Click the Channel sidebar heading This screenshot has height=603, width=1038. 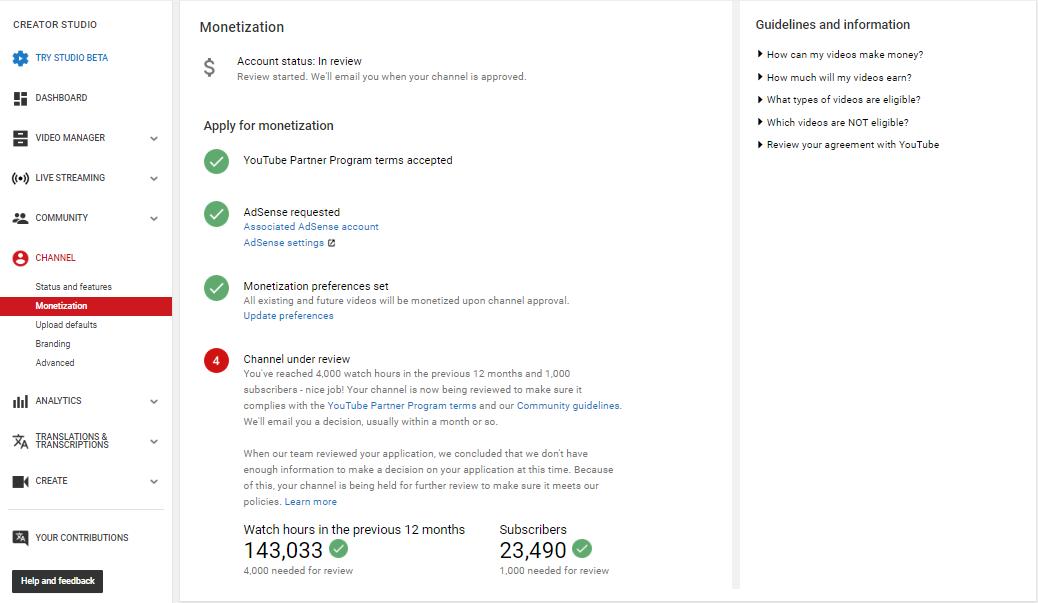pyautogui.click(x=56, y=258)
